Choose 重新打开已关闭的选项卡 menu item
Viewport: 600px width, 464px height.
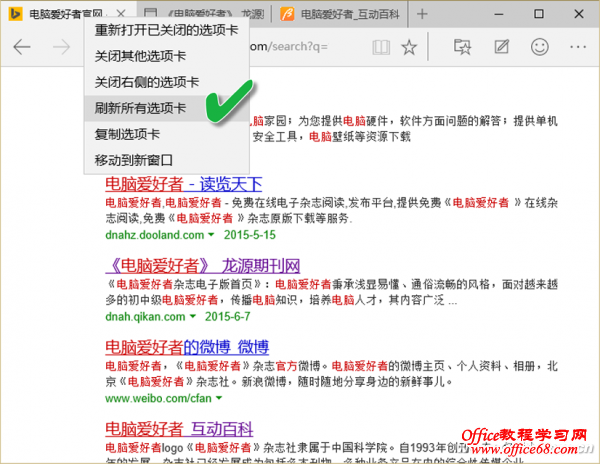[167, 30]
